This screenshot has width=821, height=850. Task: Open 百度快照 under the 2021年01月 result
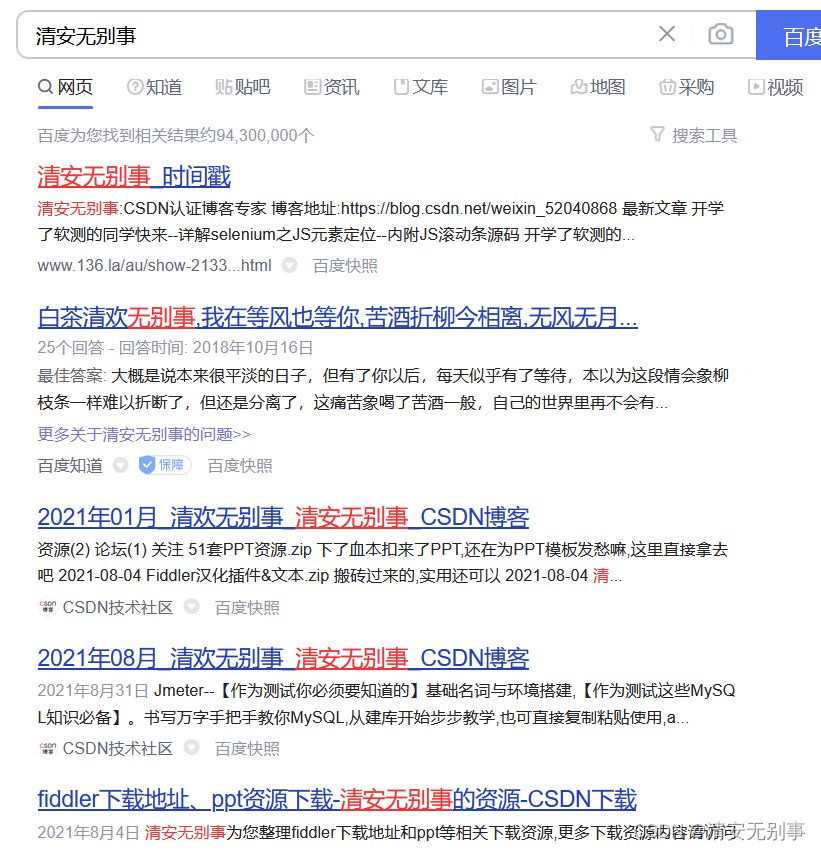[x=247, y=608]
